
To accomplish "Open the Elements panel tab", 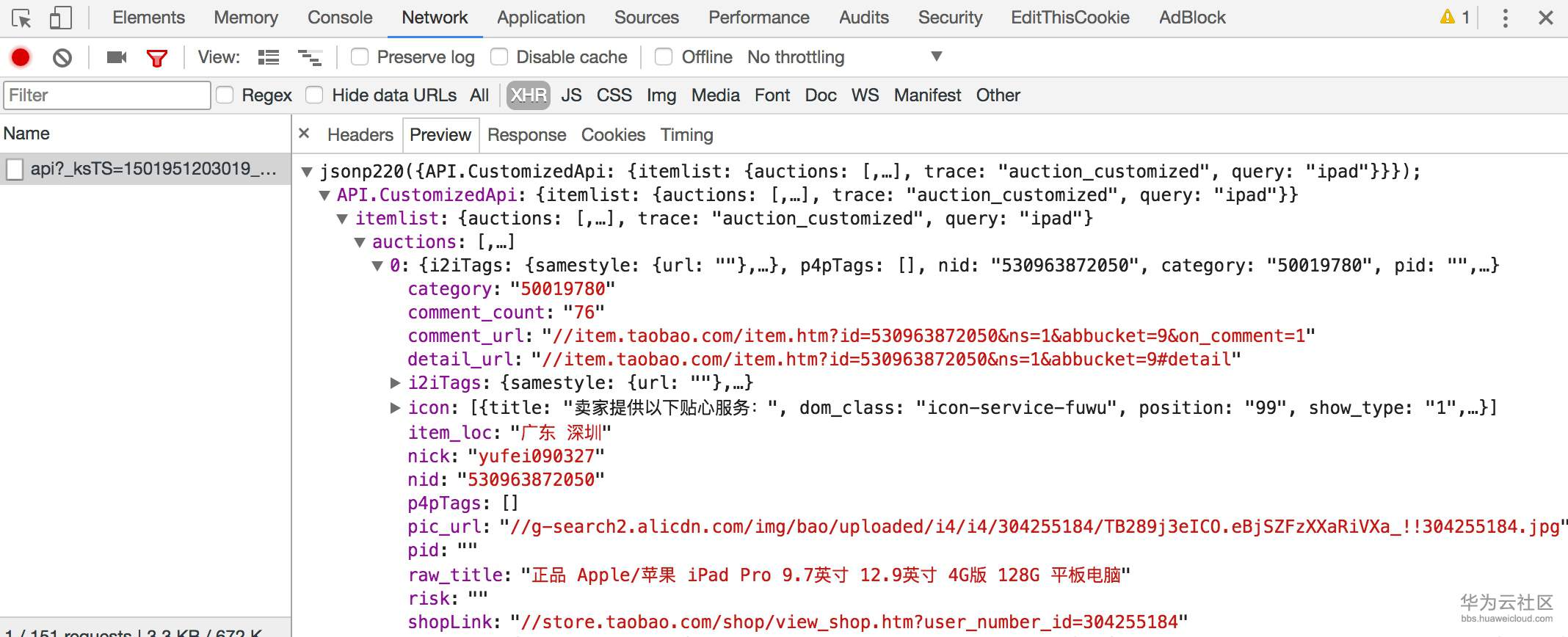I will click(148, 18).
